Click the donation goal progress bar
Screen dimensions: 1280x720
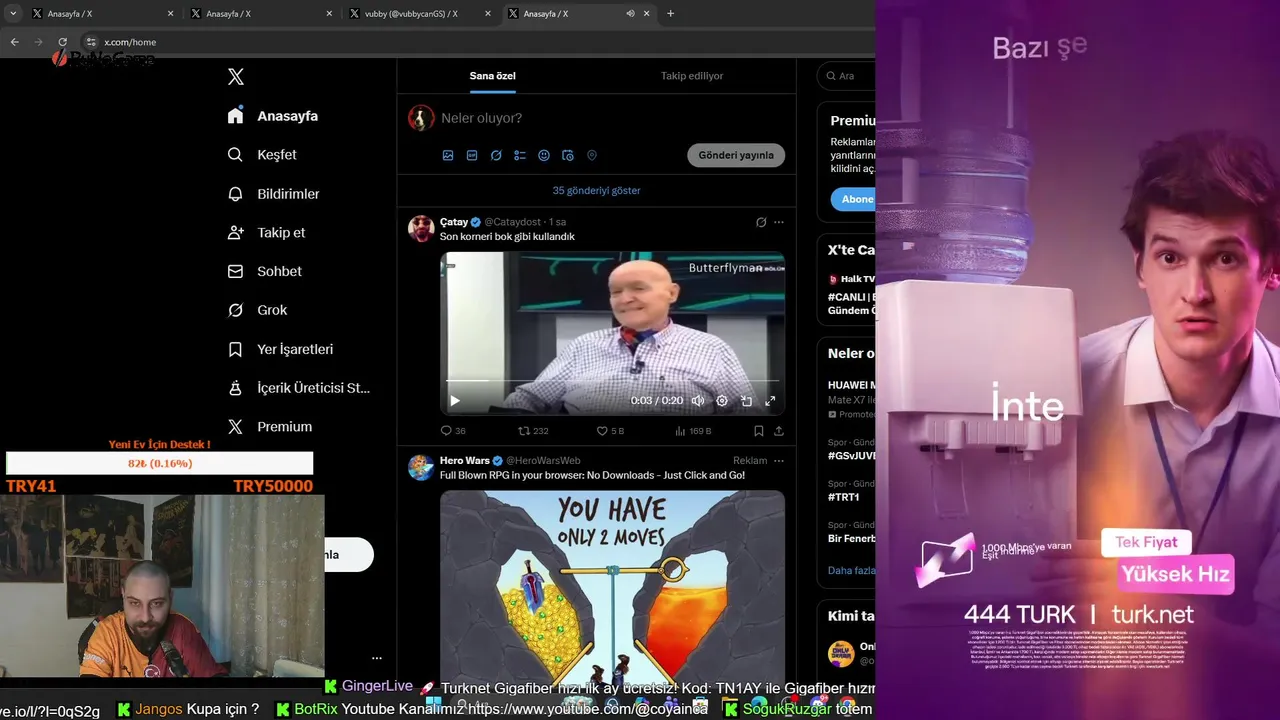(x=159, y=463)
